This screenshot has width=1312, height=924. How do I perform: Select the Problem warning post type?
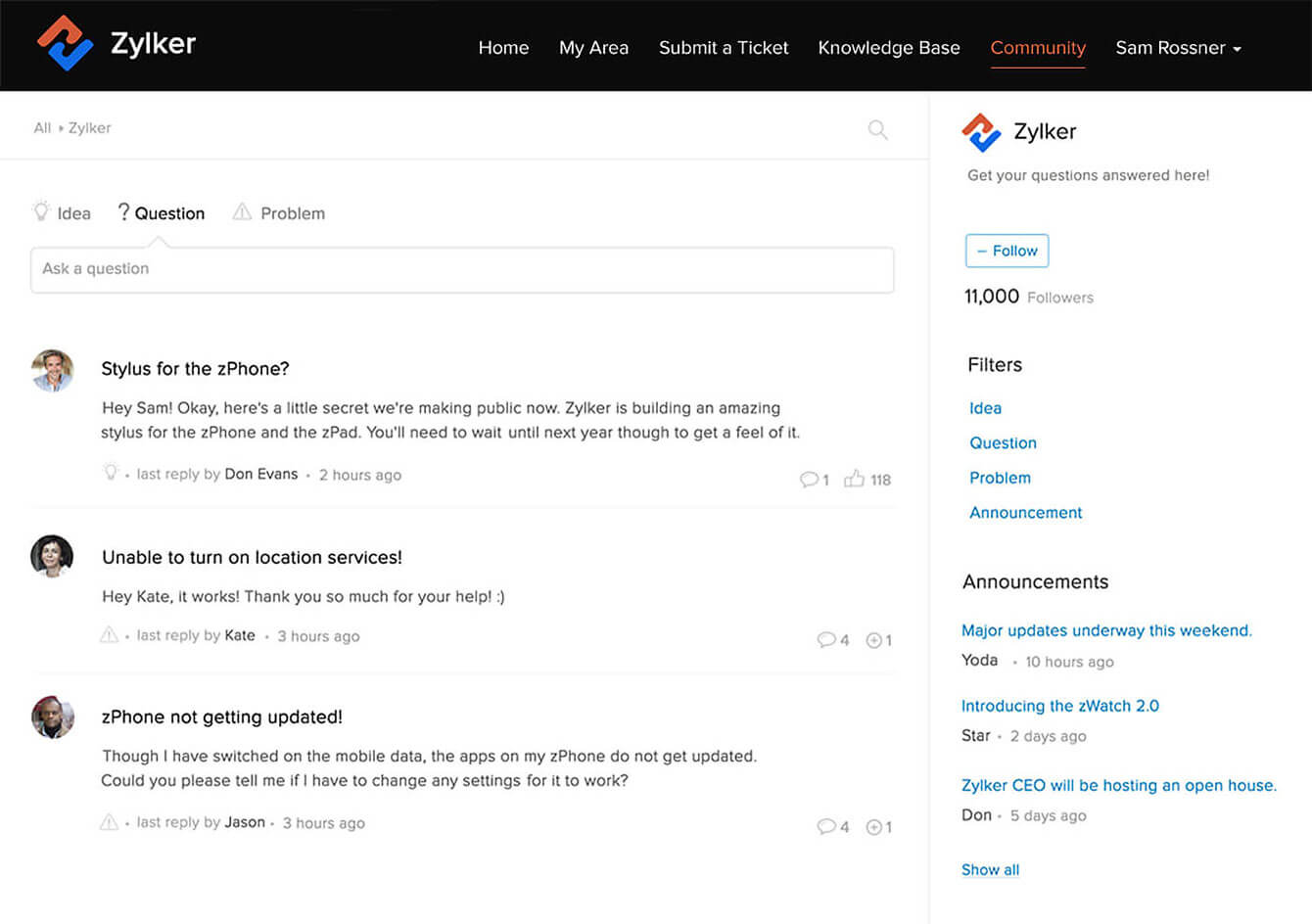[x=279, y=212]
